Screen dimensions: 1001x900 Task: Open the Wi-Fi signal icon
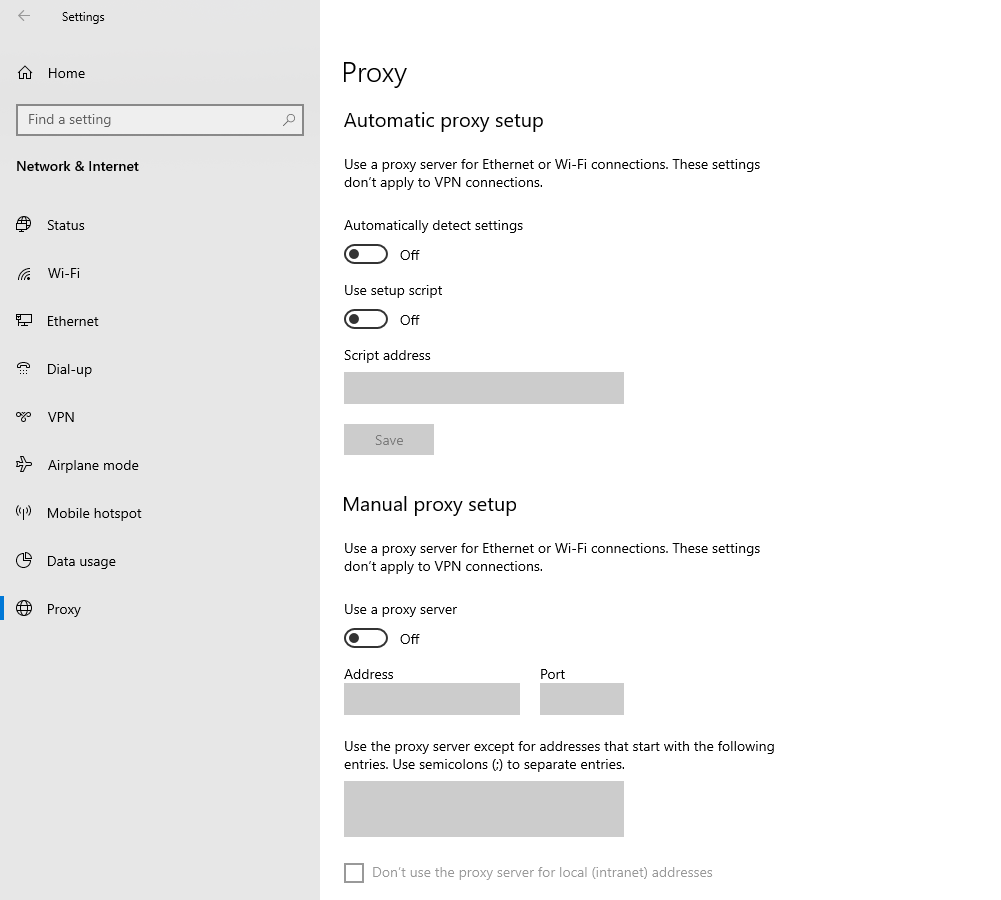[x=24, y=273]
